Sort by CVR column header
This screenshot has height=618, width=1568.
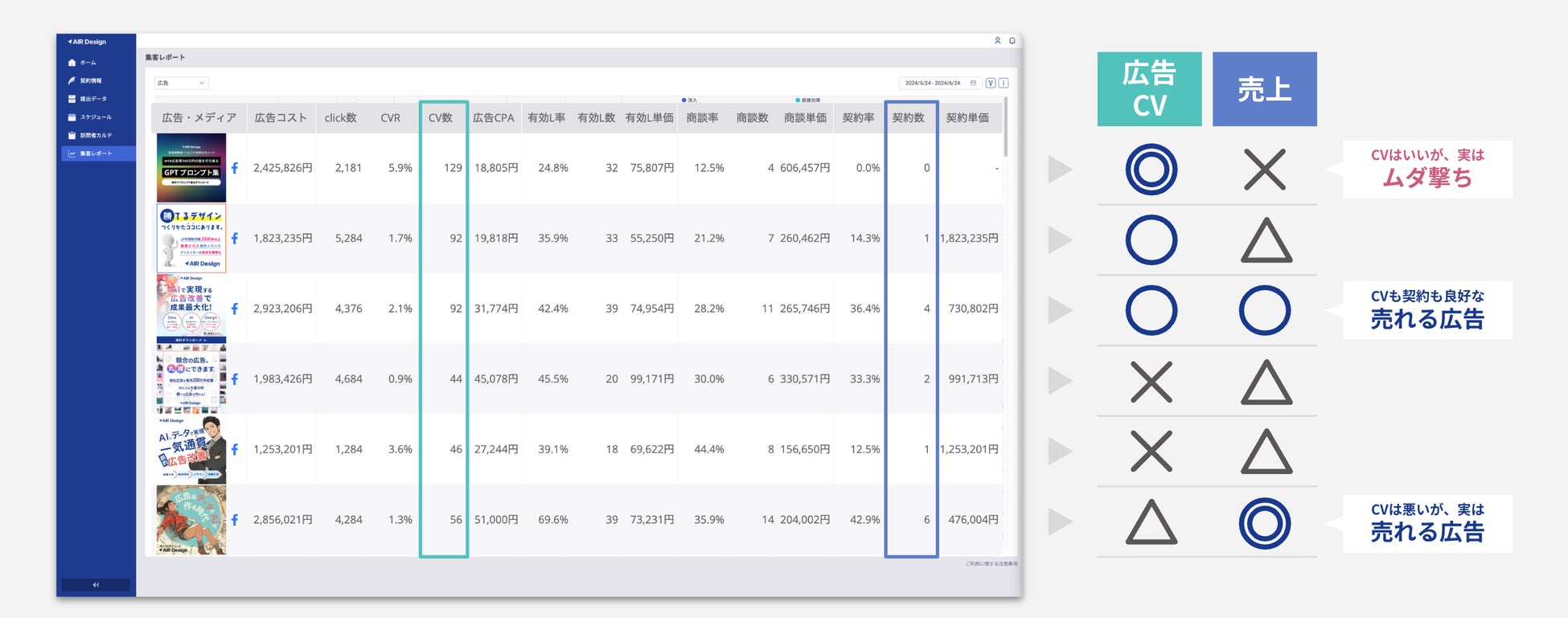click(x=390, y=118)
